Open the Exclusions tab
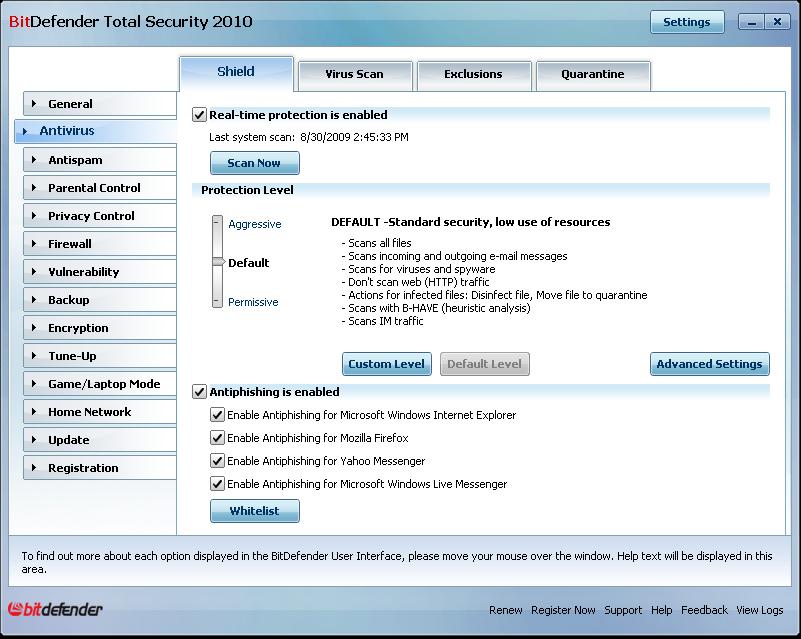The image size is (801, 639). [474, 75]
